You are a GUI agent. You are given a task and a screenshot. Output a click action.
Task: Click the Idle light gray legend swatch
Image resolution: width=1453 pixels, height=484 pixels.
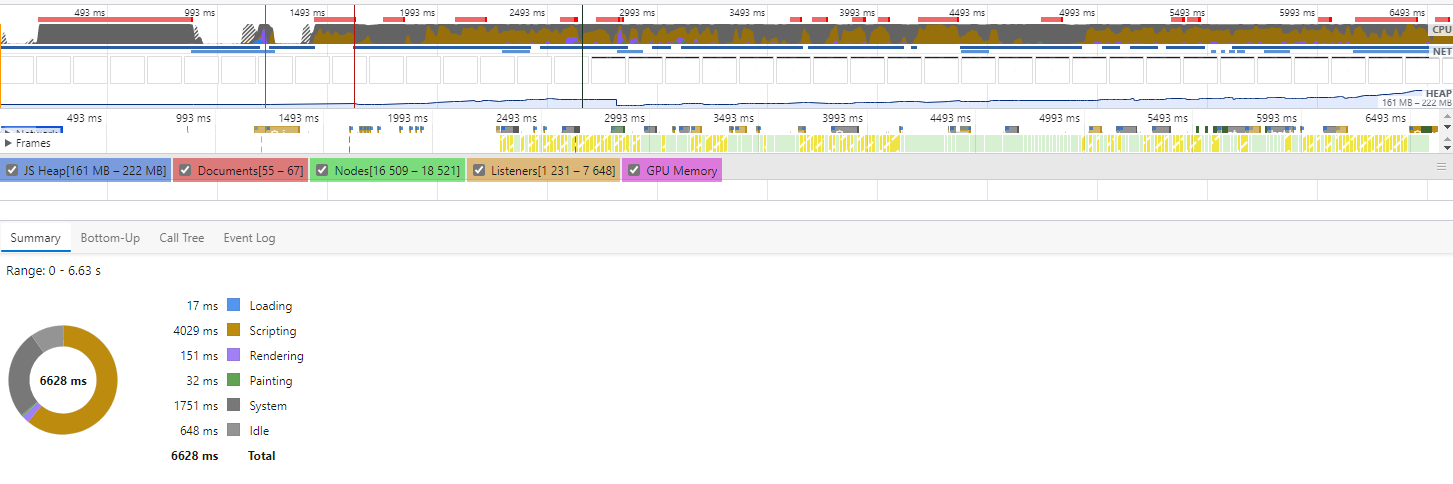click(234, 430)
